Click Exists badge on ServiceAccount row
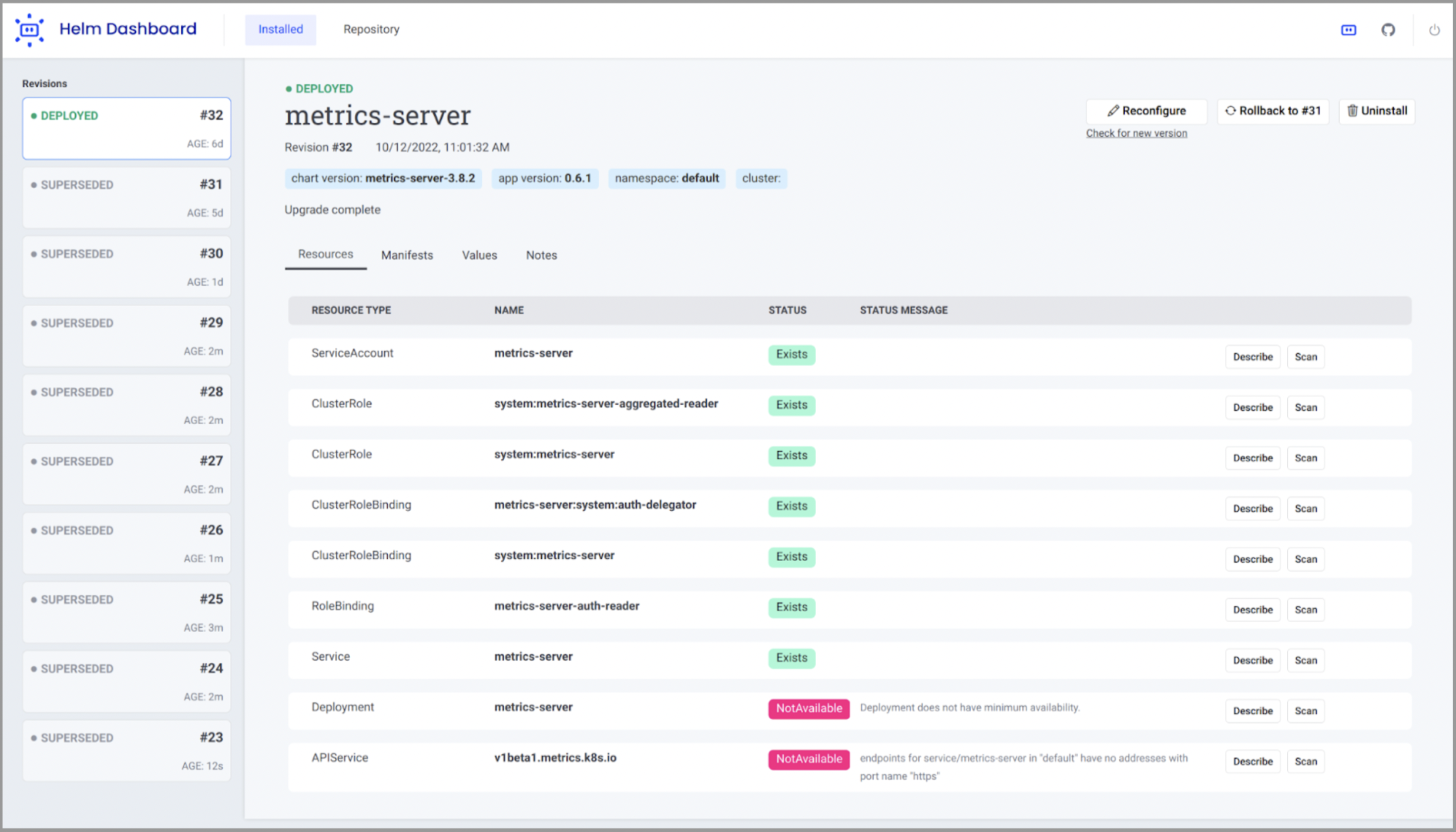The height and width of the screenshot is (832, 1456). tap(791, 354)
